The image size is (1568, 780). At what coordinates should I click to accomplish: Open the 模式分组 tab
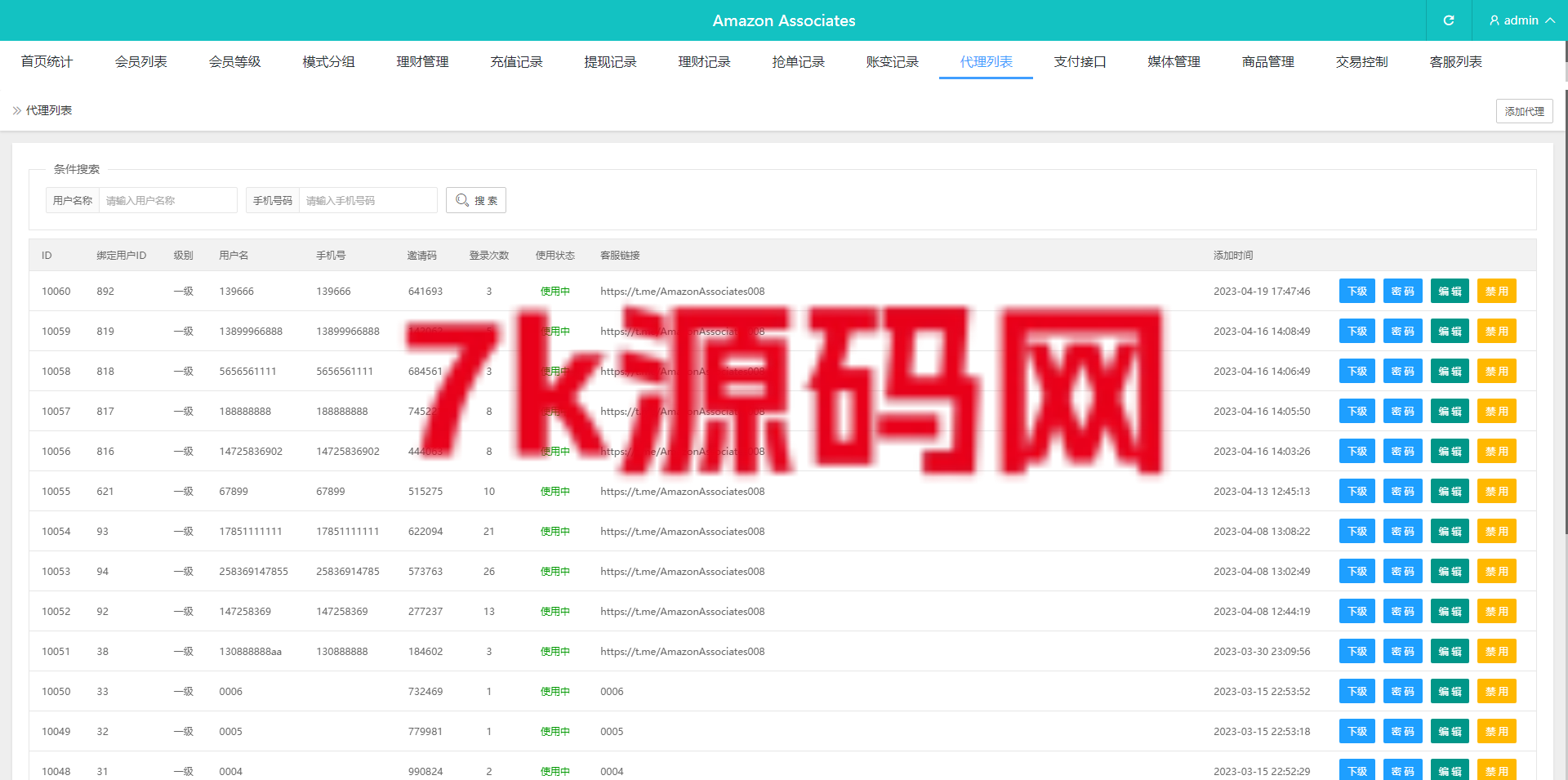328,62
